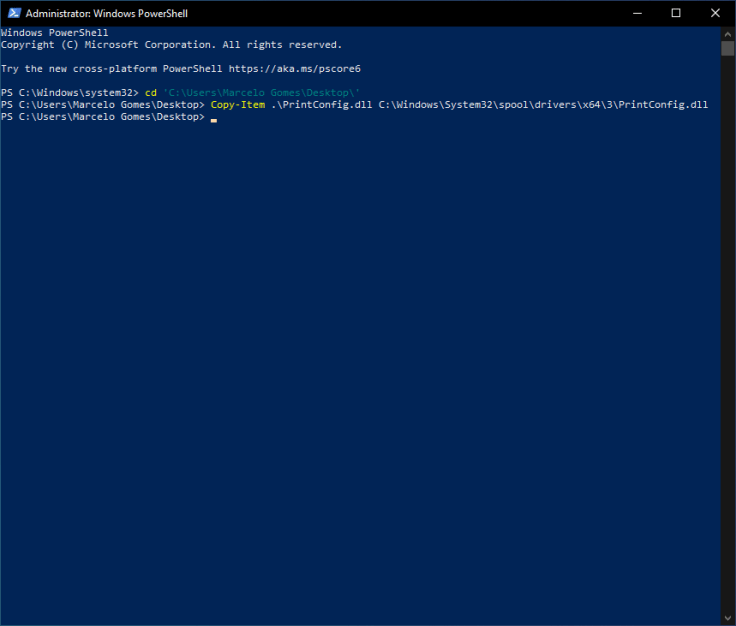736x626 pixels.
Task: Click the yellow Copy-Item command word
Action: pos(237,105)
